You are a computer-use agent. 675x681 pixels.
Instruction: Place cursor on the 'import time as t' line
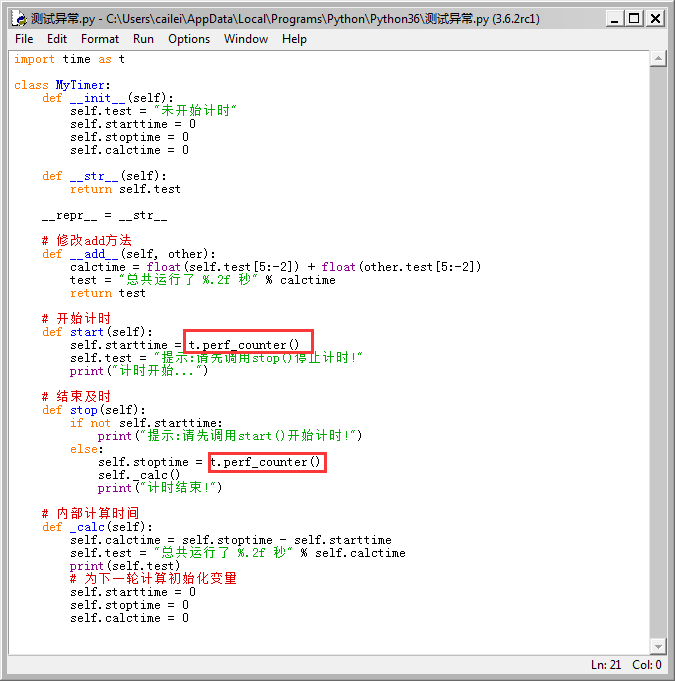(x=69, y=59)
